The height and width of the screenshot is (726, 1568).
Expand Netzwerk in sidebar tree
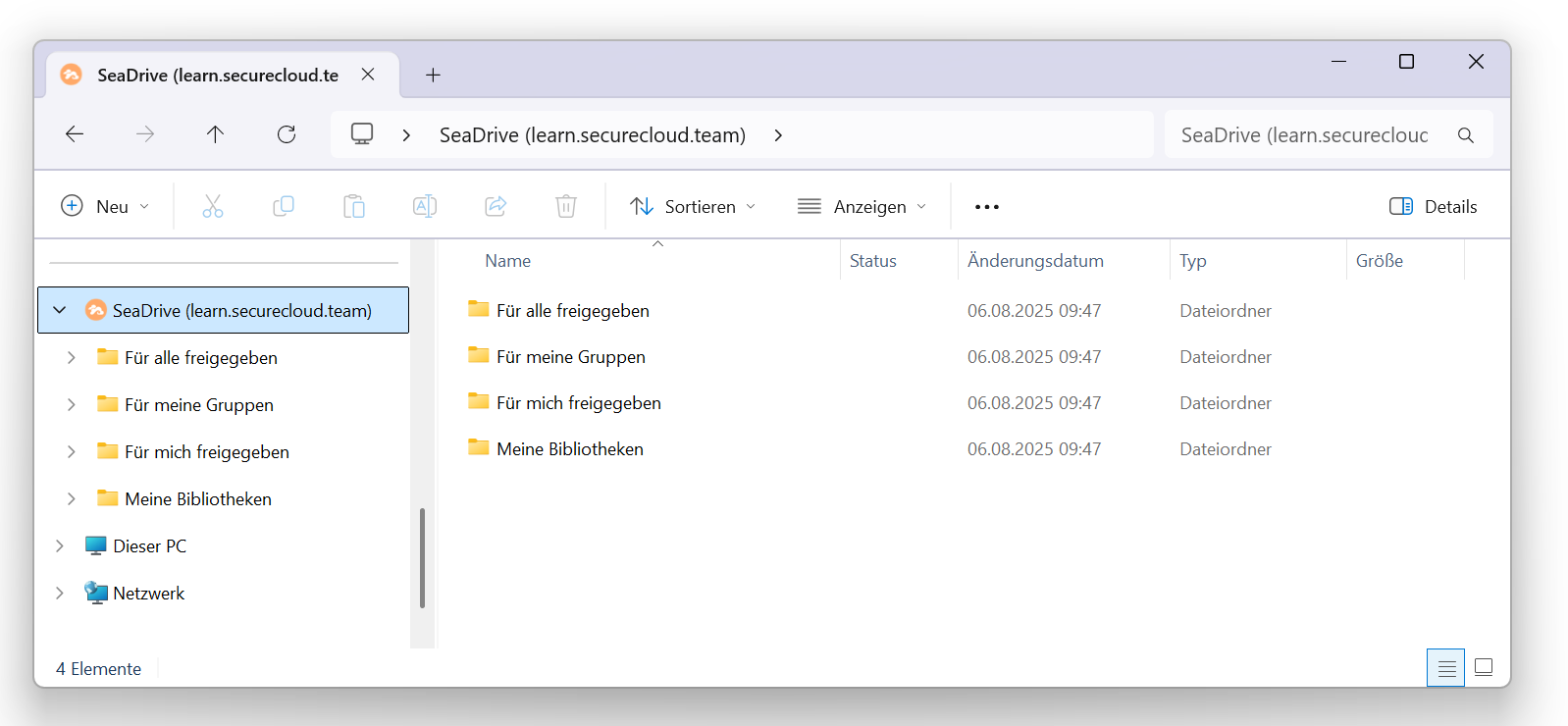(x=59, y=594)
